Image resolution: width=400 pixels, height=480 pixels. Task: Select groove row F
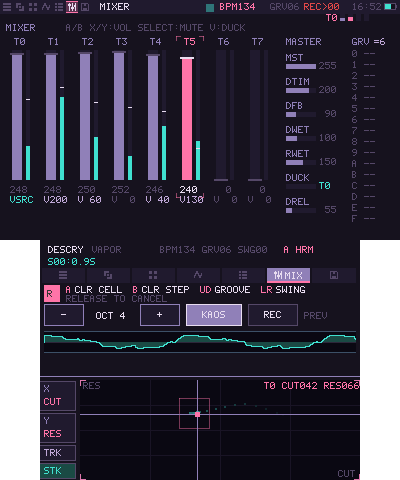(x=363, y=219)
